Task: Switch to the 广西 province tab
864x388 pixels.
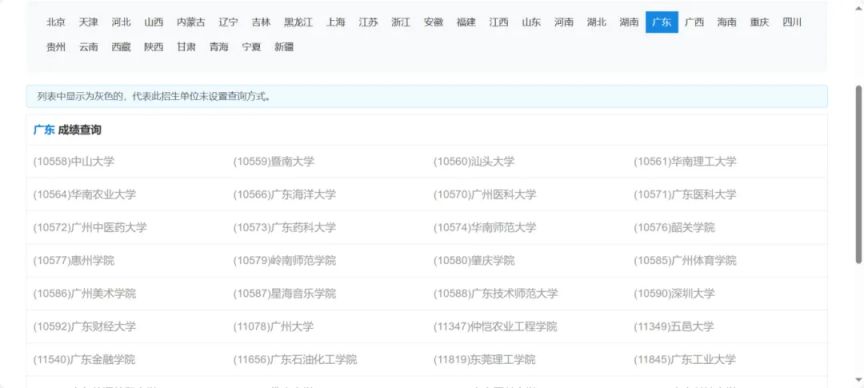Action: [x=694, y=22]
